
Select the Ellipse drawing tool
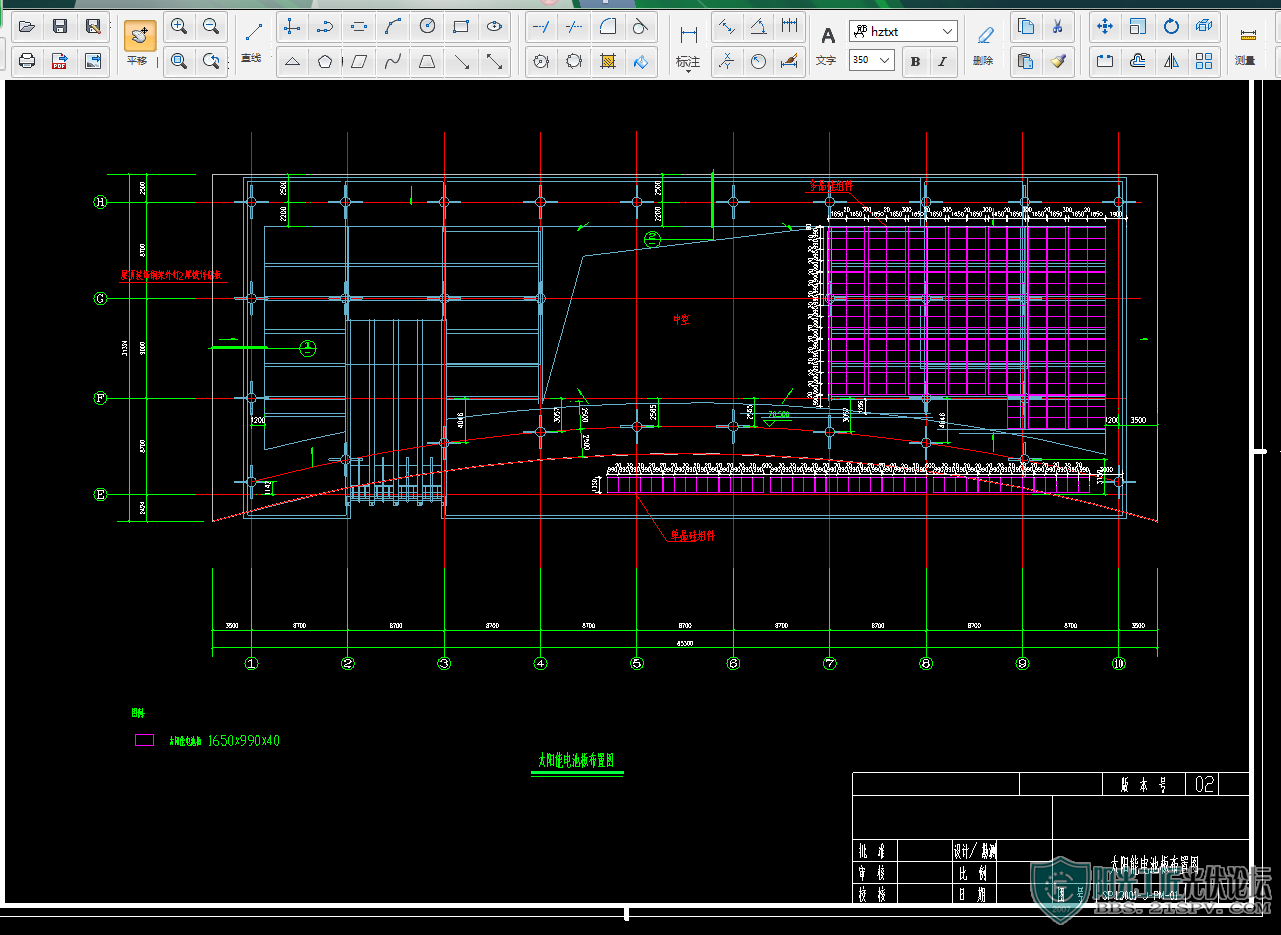494,27
